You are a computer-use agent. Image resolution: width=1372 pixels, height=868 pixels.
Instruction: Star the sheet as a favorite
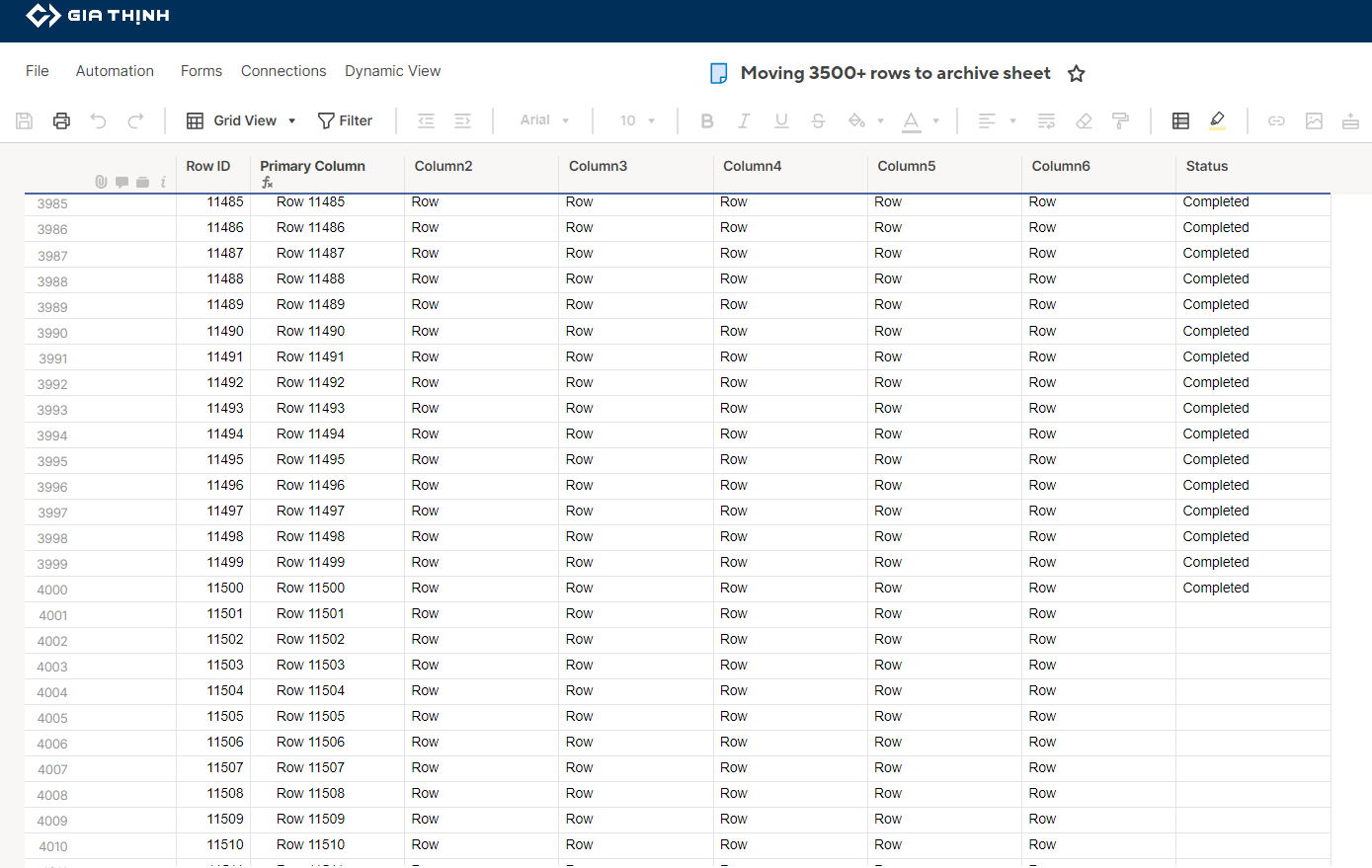[x=1077, y=73]
